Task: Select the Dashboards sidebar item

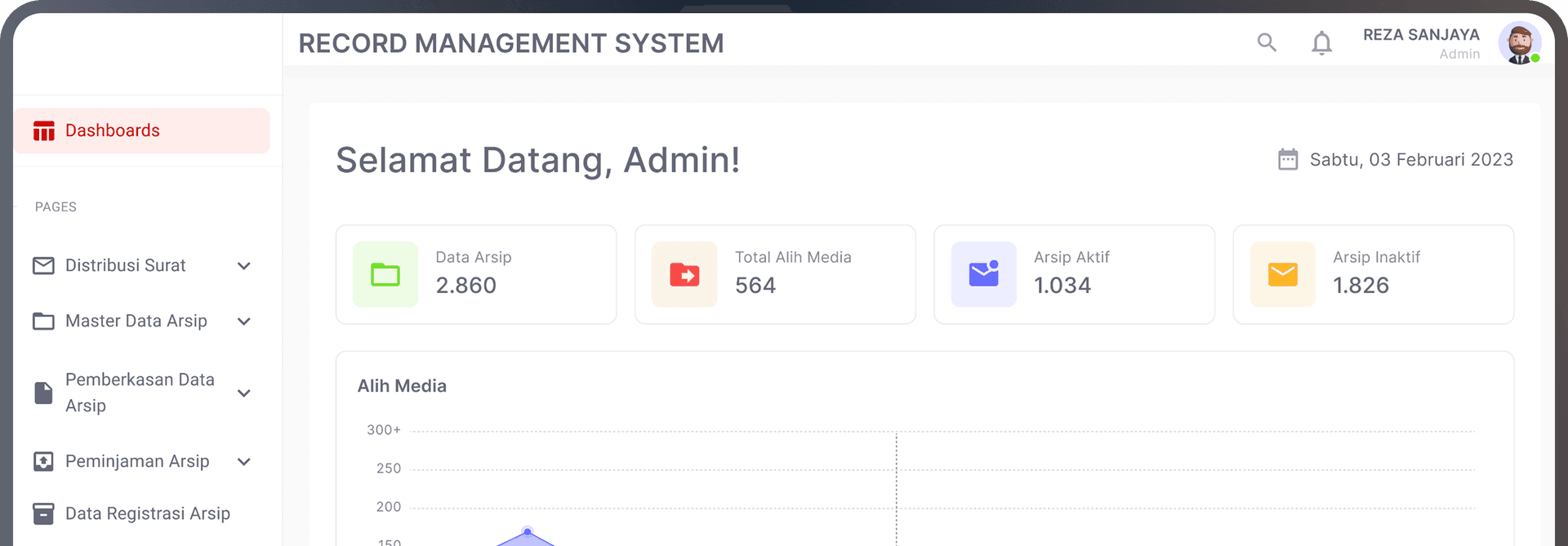Action: click(x=142, y=131)
